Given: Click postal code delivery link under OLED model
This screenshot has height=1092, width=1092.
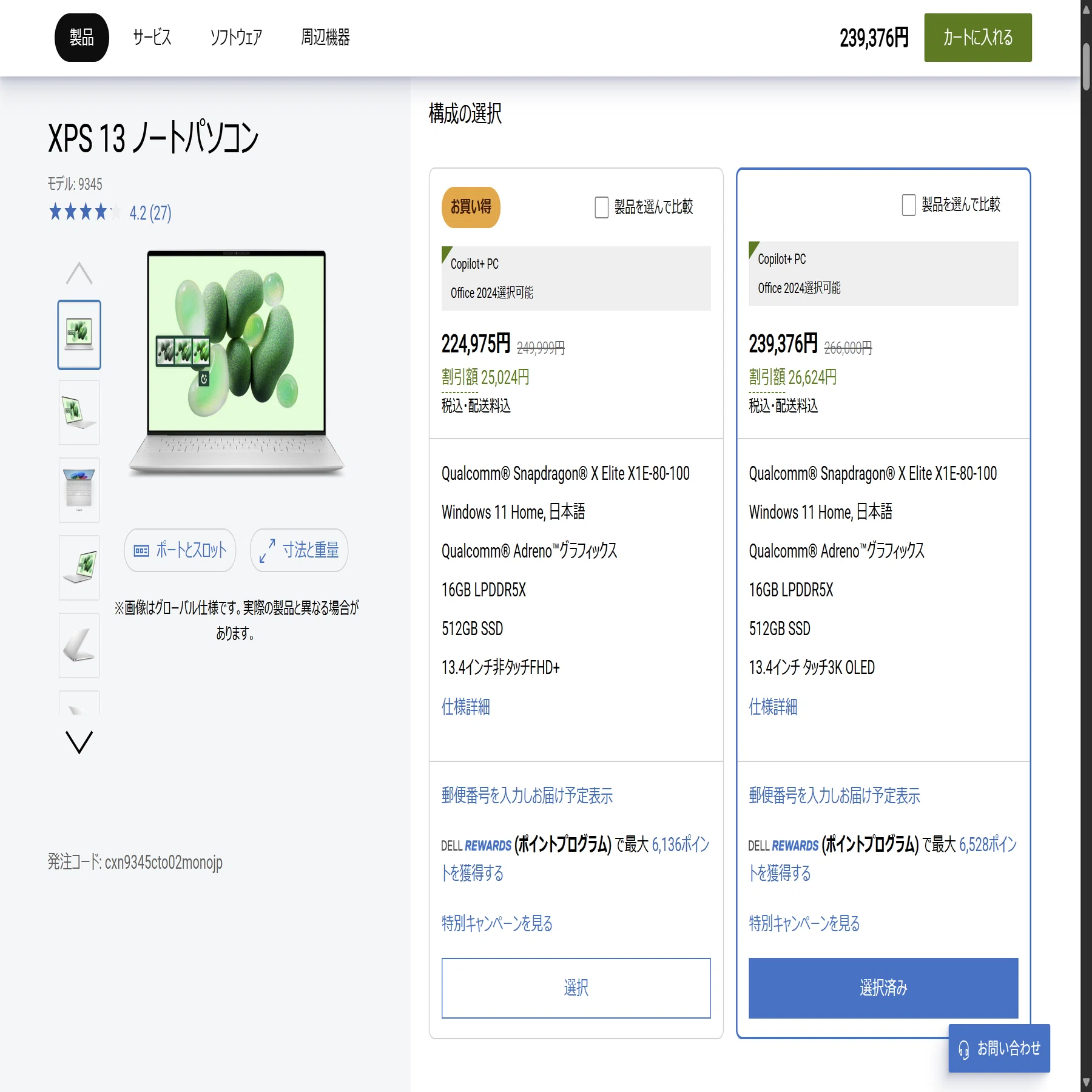Looking at the screenshot, I should 834,795.
